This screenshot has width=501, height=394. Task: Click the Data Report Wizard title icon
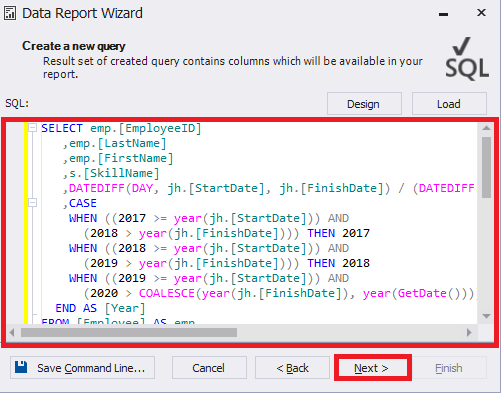click(x=10, y=14)
